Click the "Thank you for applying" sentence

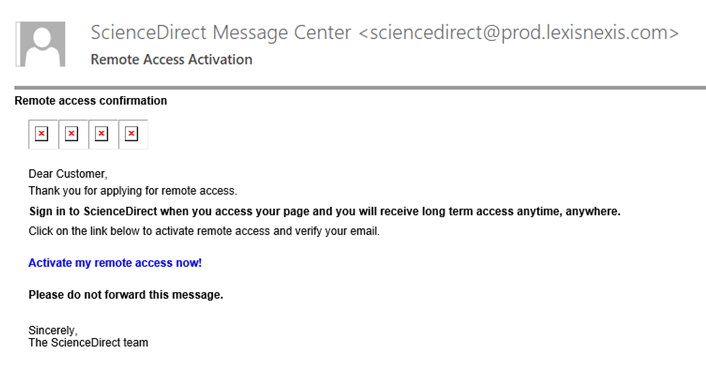133,191
